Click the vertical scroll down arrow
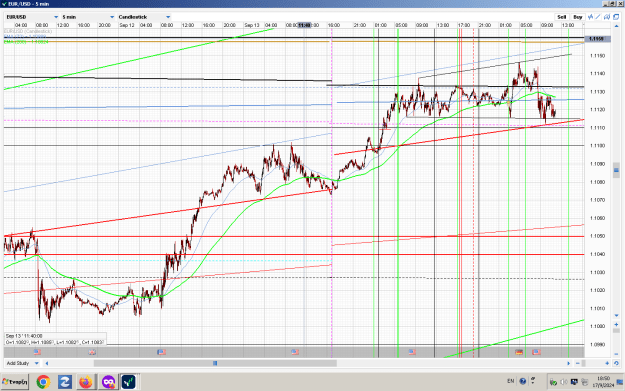This screenshot has width=625, height=391. (616, 316)
